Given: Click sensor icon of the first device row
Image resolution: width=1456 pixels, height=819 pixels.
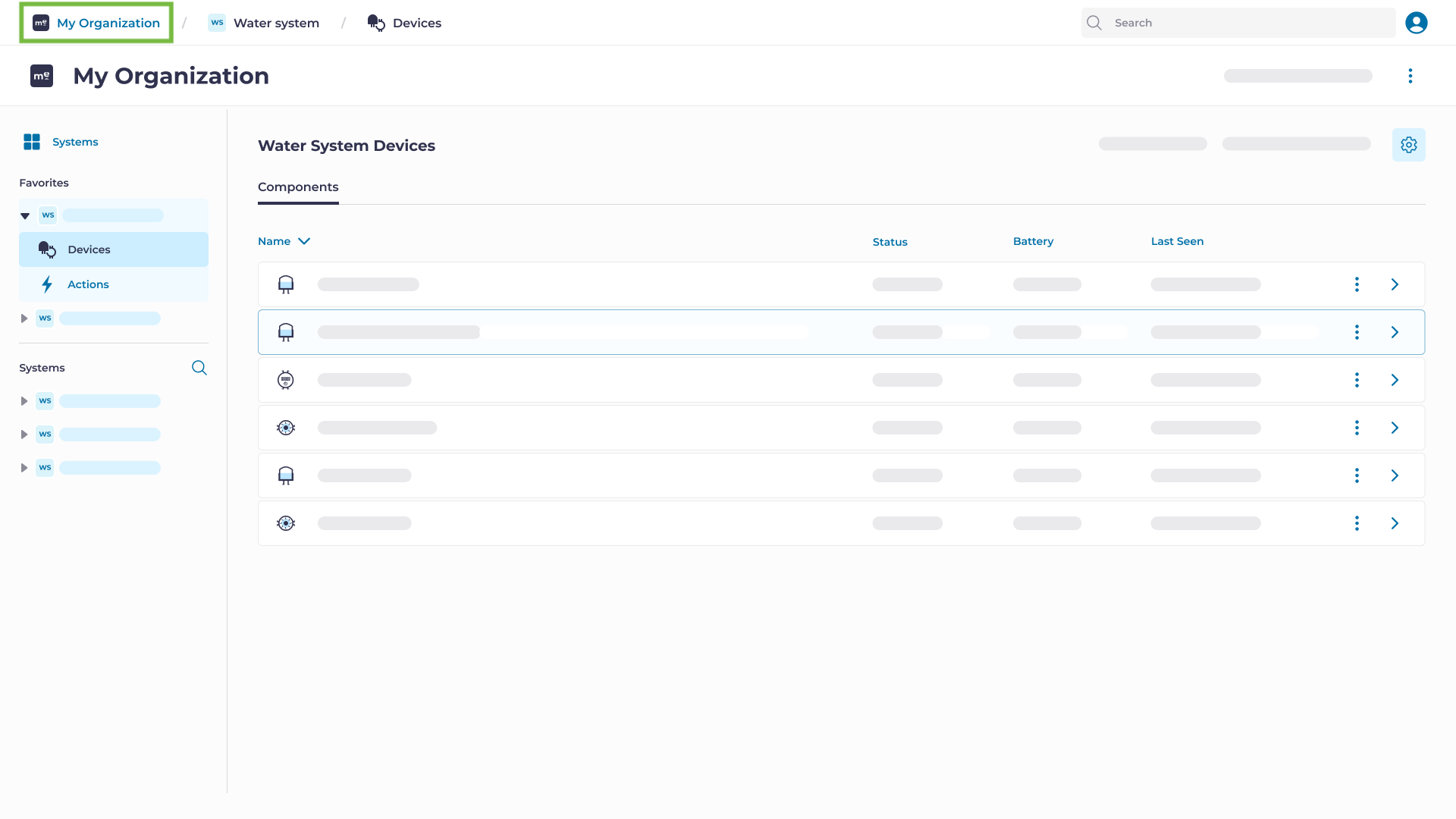Looking at the screenshot, I should tap(286, 284).
